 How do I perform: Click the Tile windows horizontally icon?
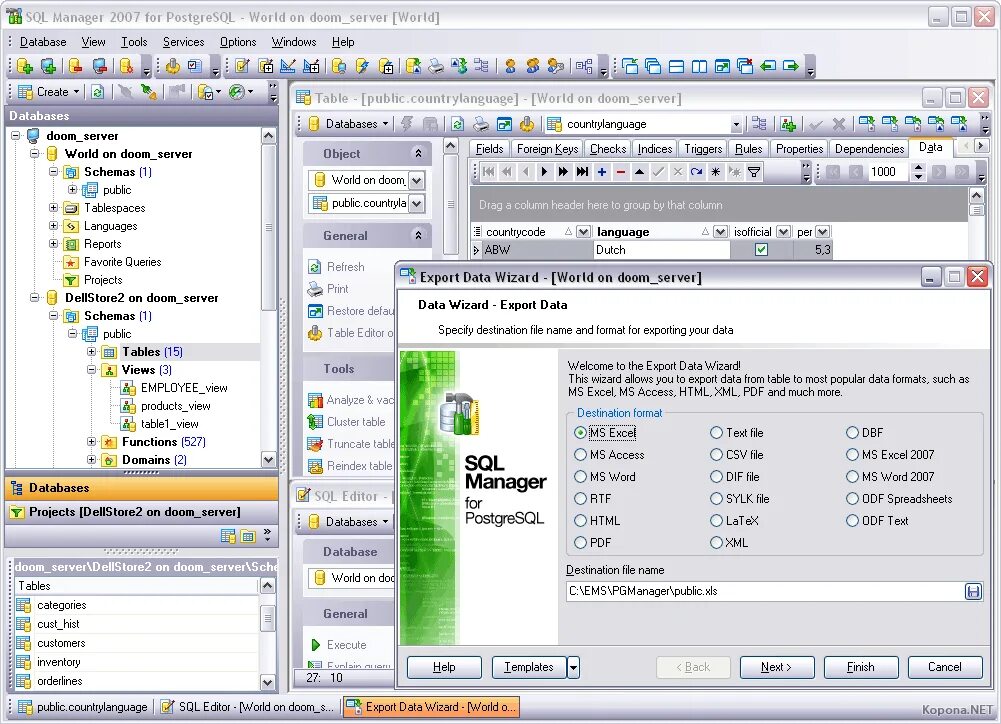point(677,66)
